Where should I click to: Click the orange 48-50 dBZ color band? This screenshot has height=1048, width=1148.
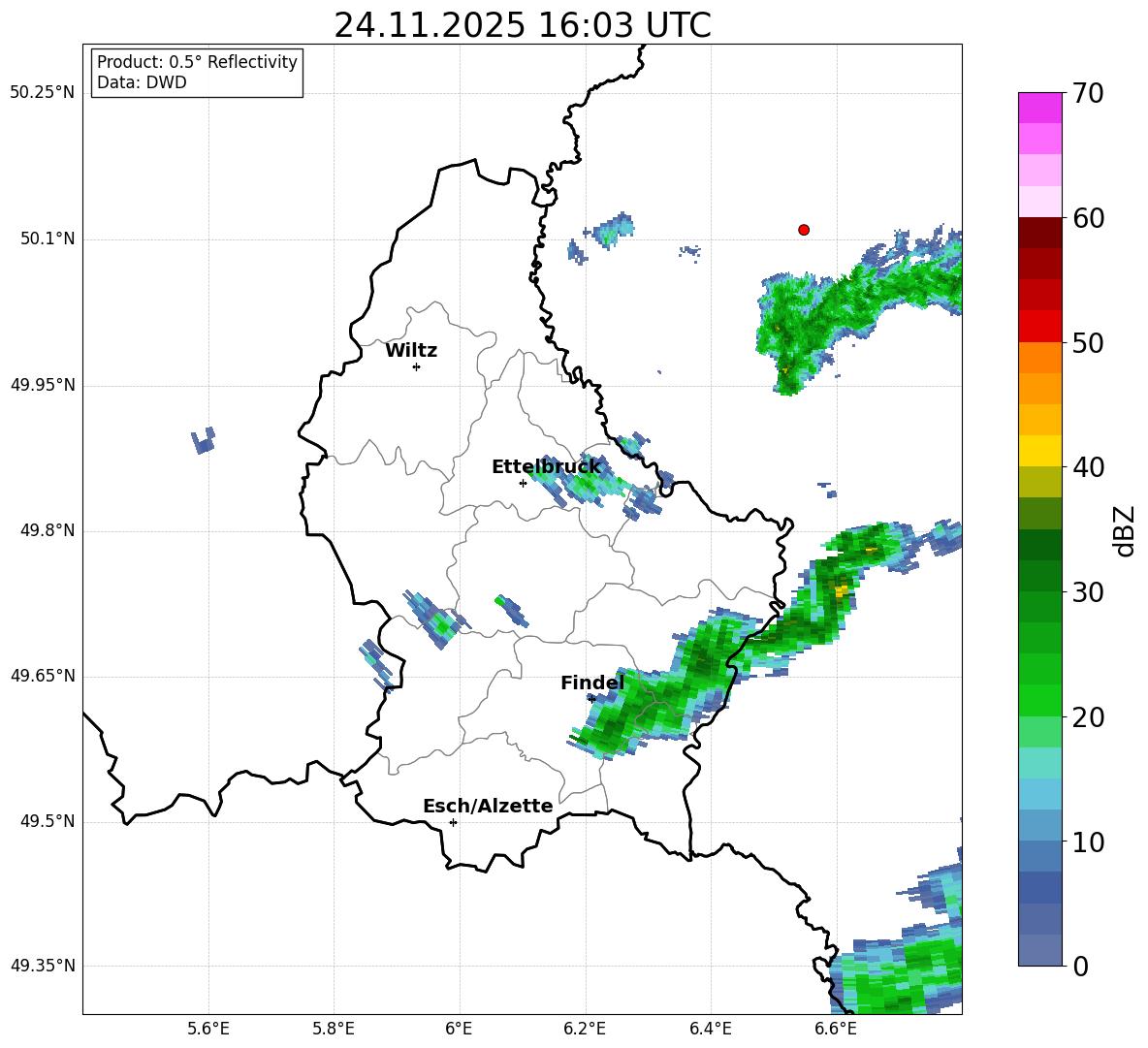(1040, 357)
